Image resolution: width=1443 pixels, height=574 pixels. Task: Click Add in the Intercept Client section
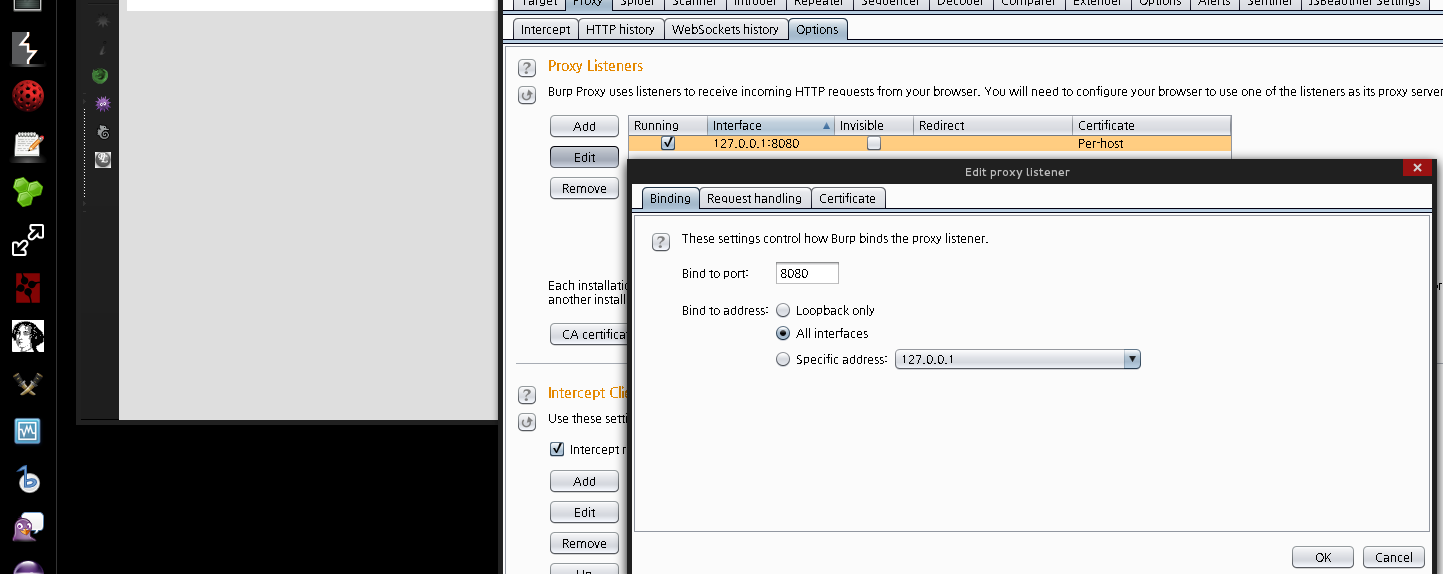pos(584,481)
